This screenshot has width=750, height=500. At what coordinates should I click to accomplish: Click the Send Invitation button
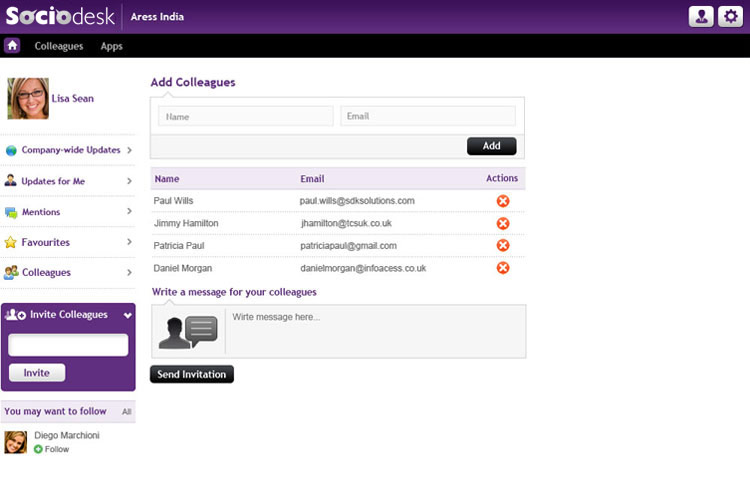(192, 374)
